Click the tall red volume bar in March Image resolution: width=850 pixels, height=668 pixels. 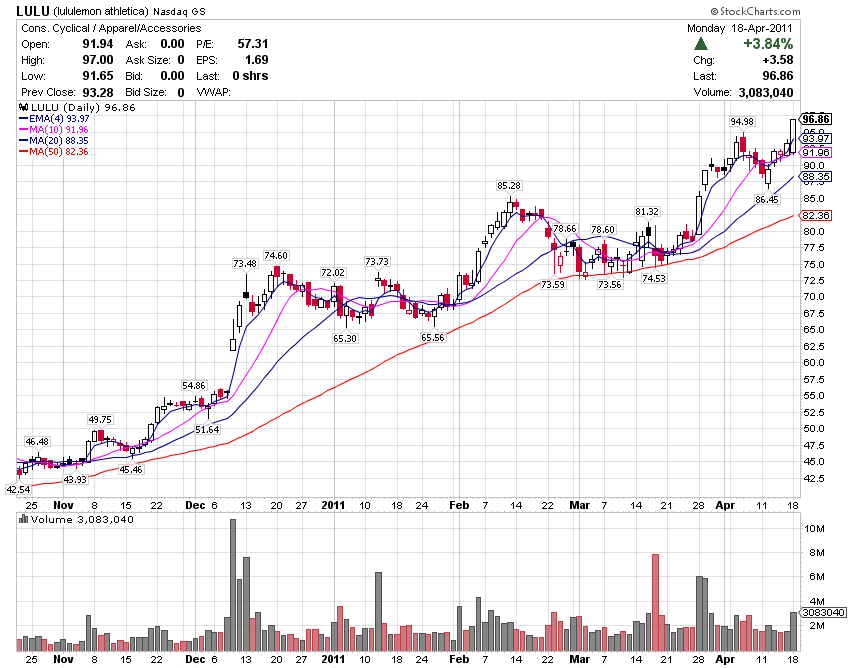[x=655, y=603]
